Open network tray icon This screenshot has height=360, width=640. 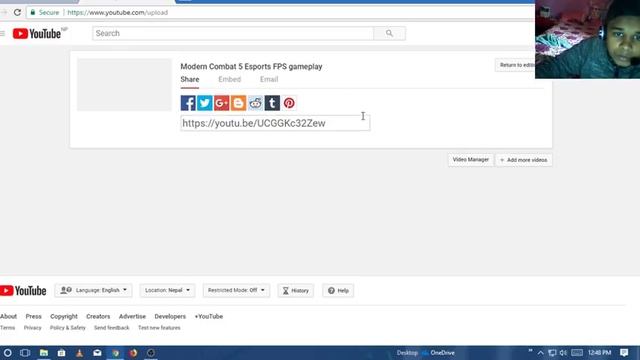point(552,353)
